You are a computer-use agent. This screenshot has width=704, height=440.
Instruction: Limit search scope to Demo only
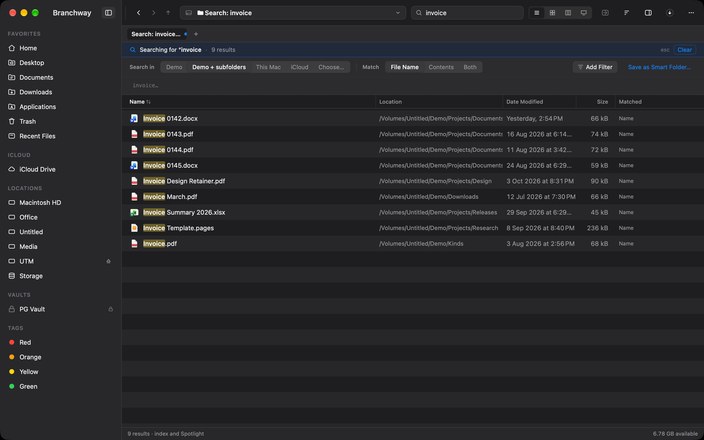pyautogui.click(x=174, y=67)
